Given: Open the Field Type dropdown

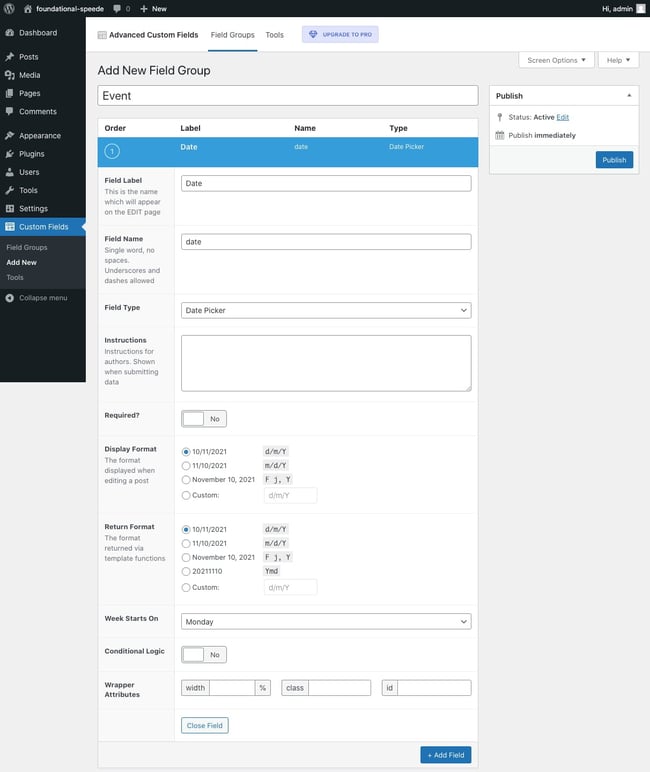Looking at the screenshot, I should tap(326, 311).
